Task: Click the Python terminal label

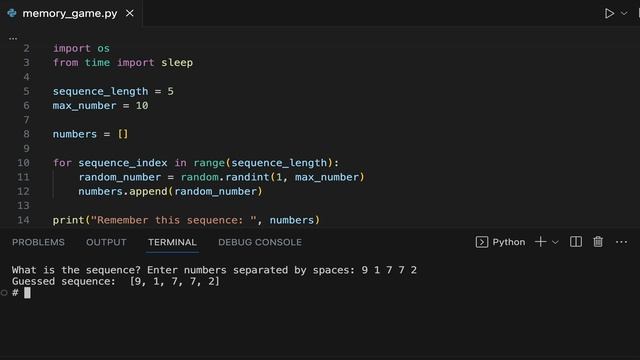Action: click(x=509, y=242)
